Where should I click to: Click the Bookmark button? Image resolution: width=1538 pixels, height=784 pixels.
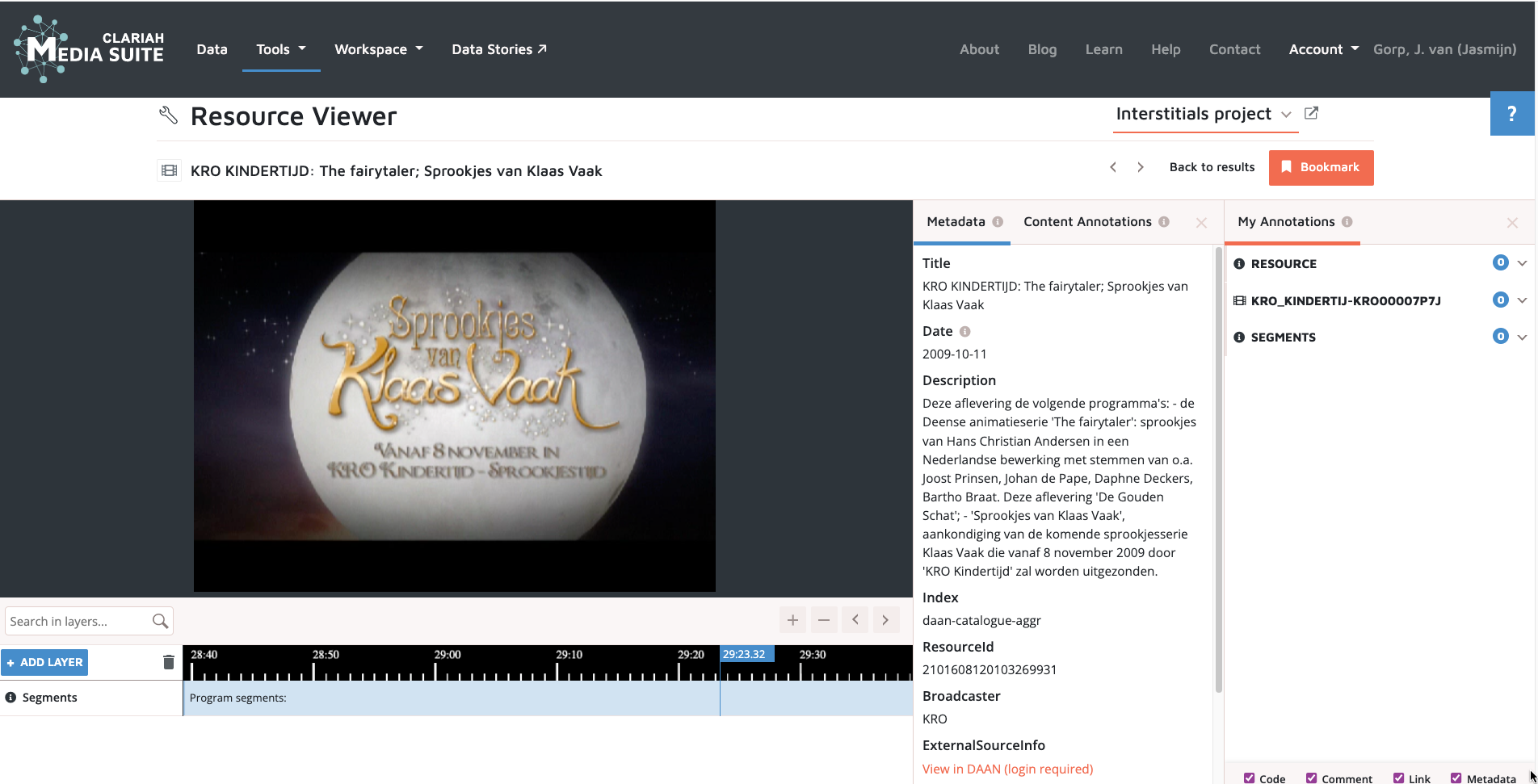coord(1321,168)
